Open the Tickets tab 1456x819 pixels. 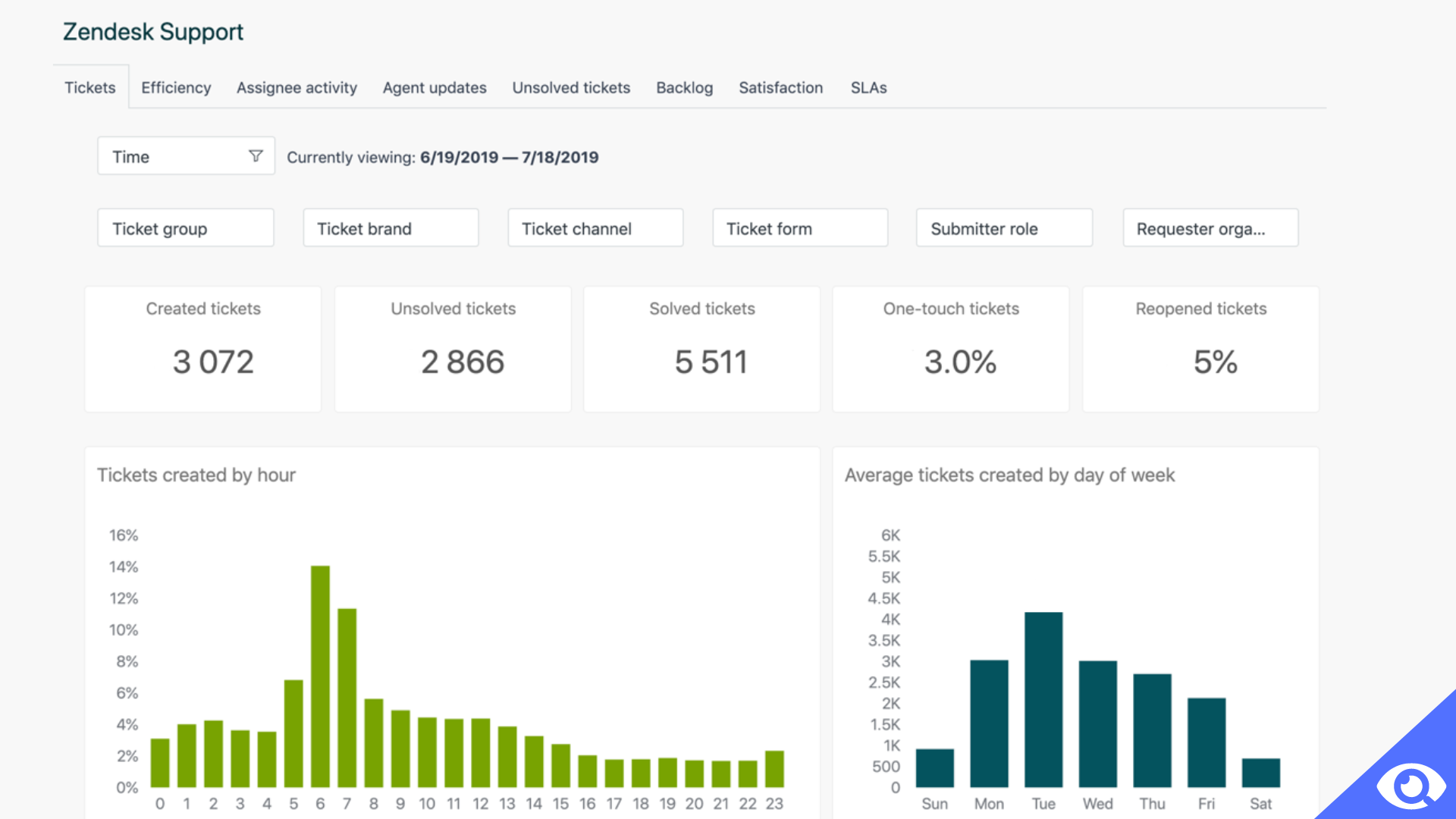(90, 87)
